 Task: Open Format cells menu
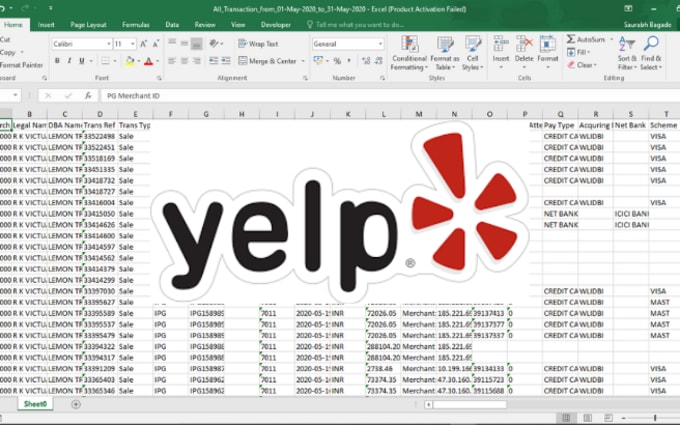[548, 53]
